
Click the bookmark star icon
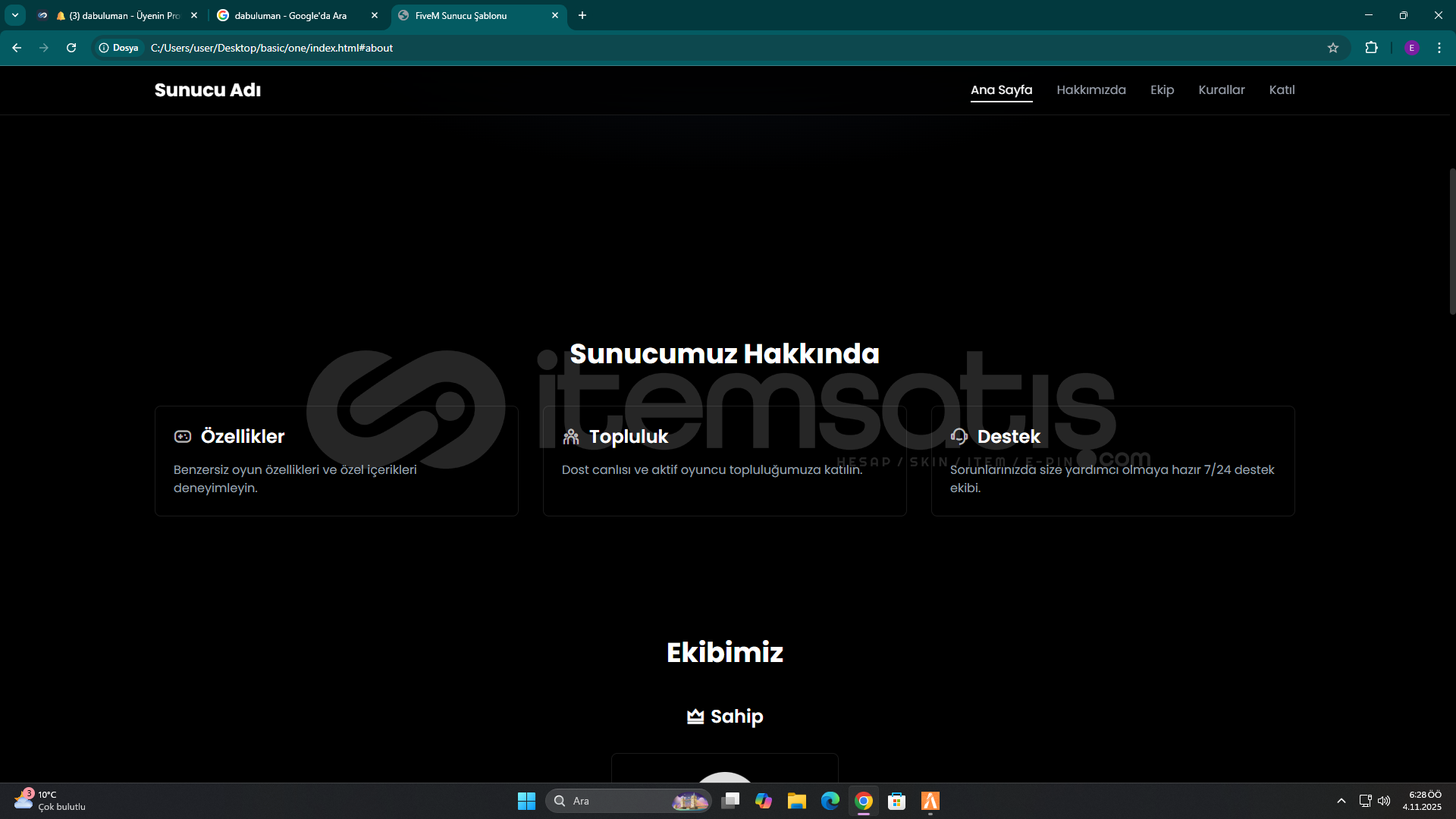click(1333, 48)
